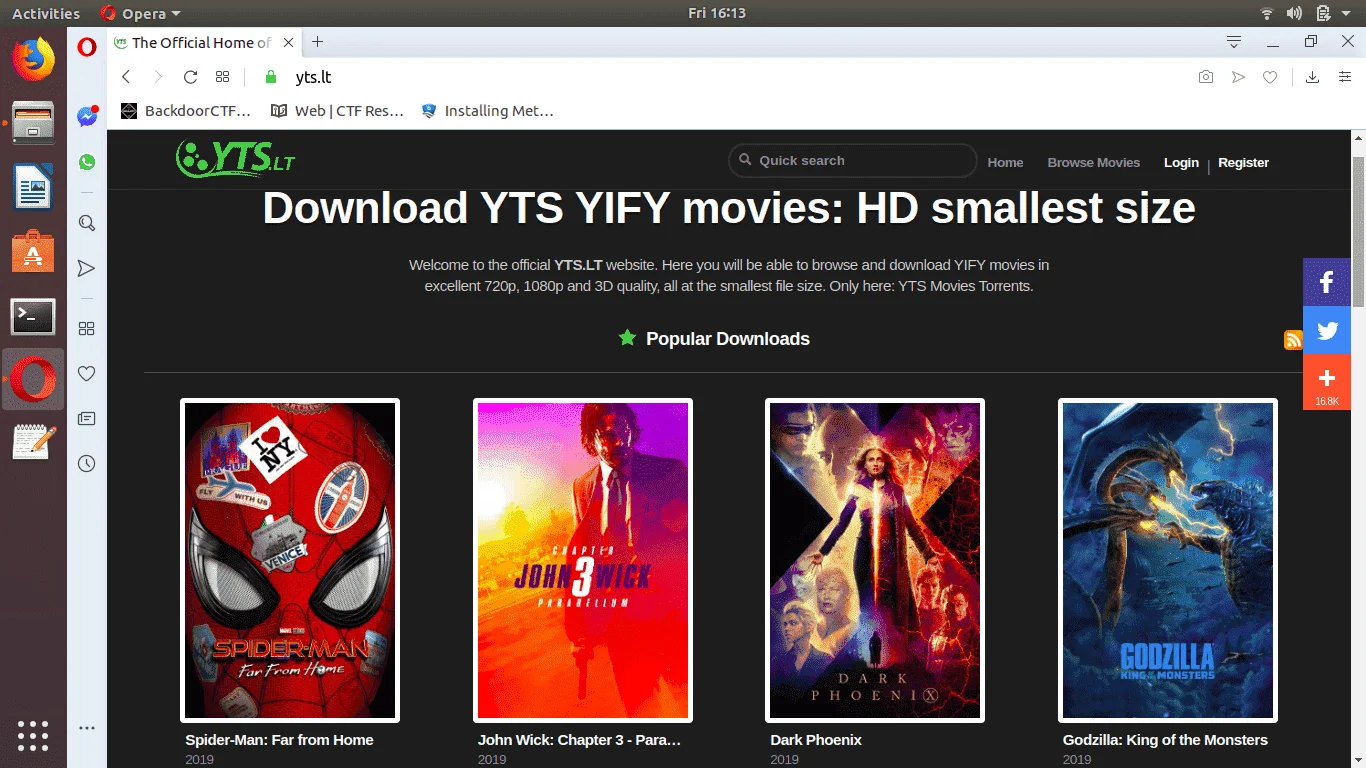Viewport: 1366px width, 768px height.
Task: Open Godzilla: King of the Monsters title
Action: 1165,740
